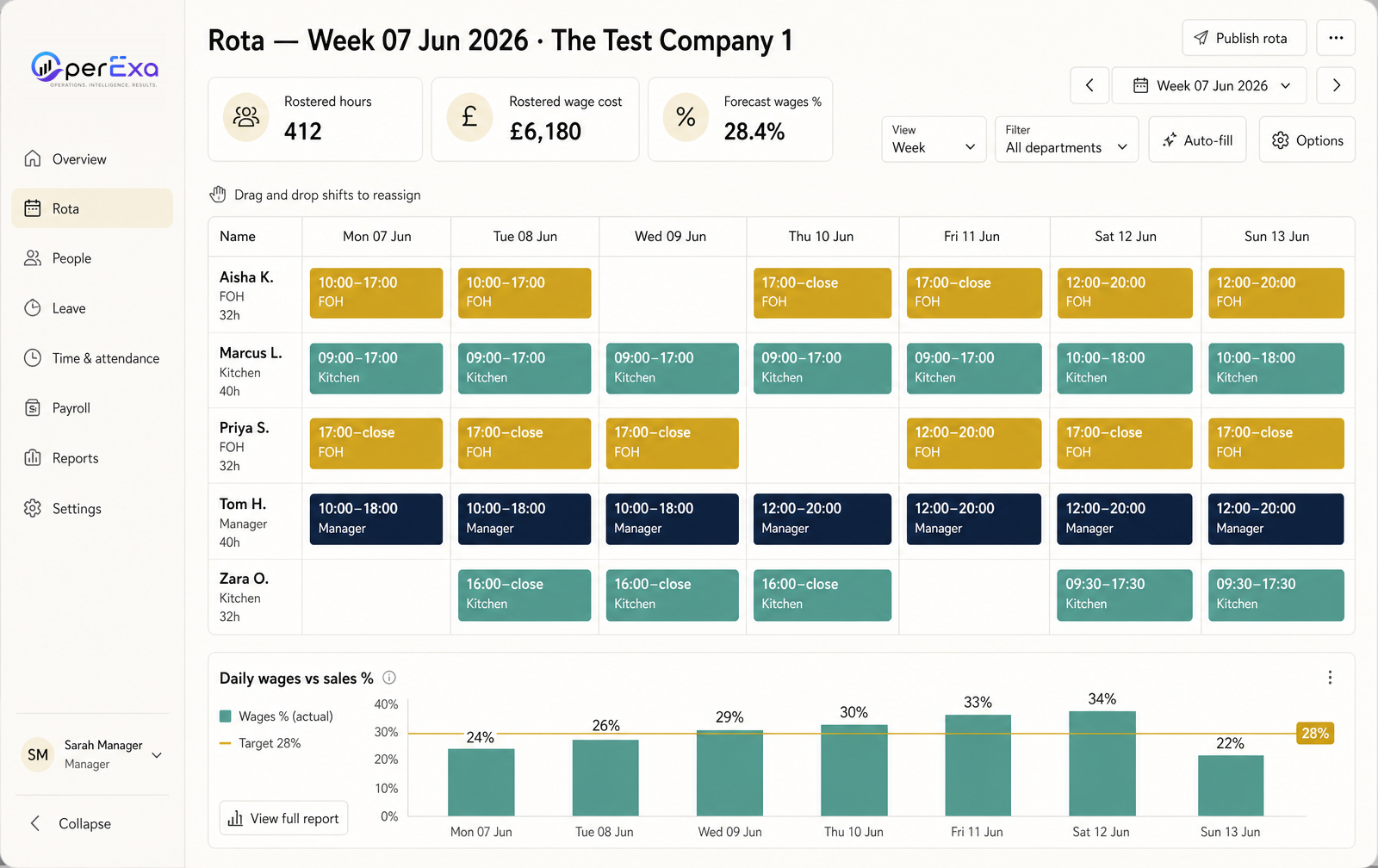Click the Sun 13 Jun 22% bar
Screen dimensions: 1378x868
pyautogui.click(x=1231, y=785)
